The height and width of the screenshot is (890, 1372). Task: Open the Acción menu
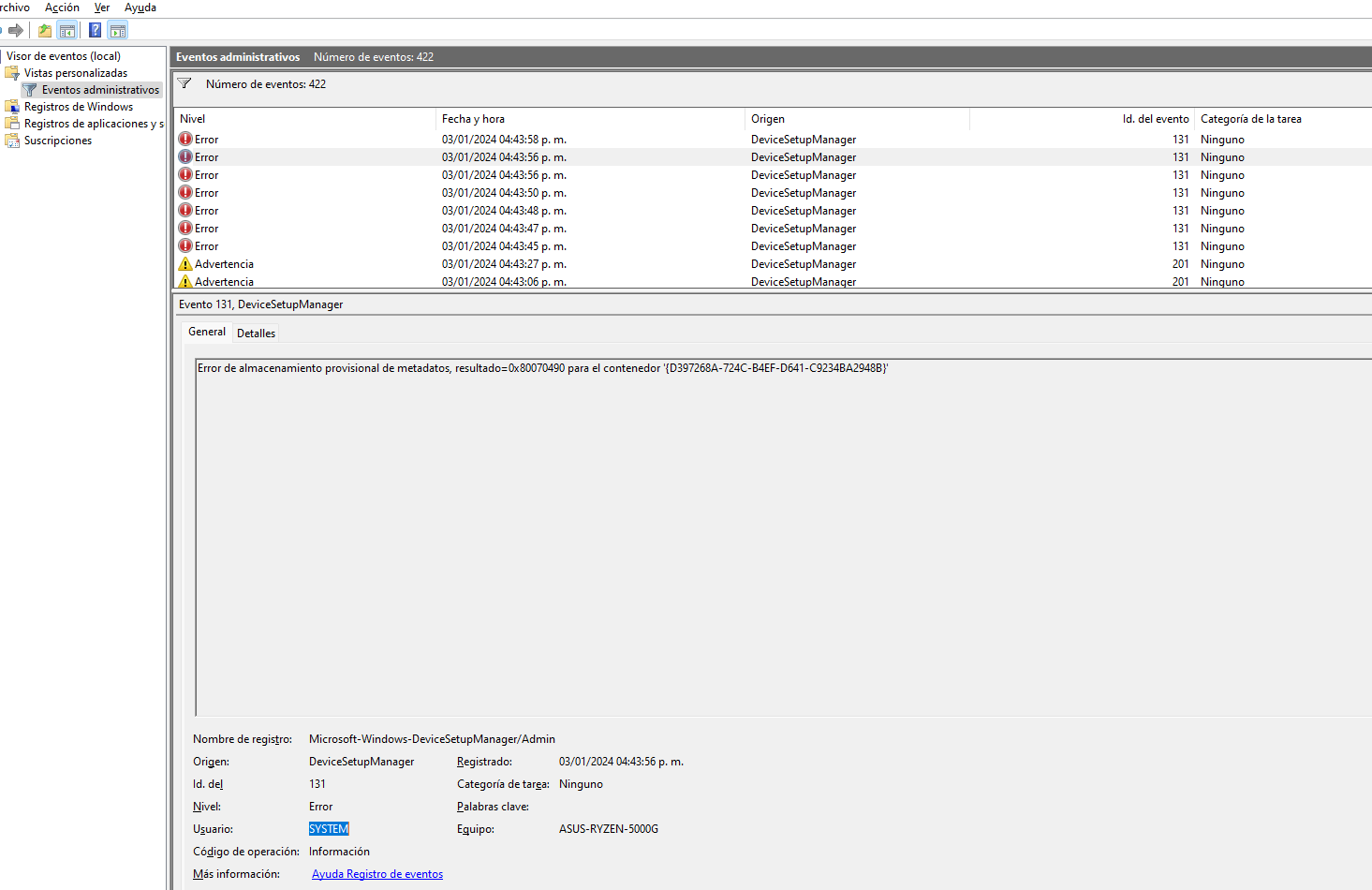coord(62,7)
